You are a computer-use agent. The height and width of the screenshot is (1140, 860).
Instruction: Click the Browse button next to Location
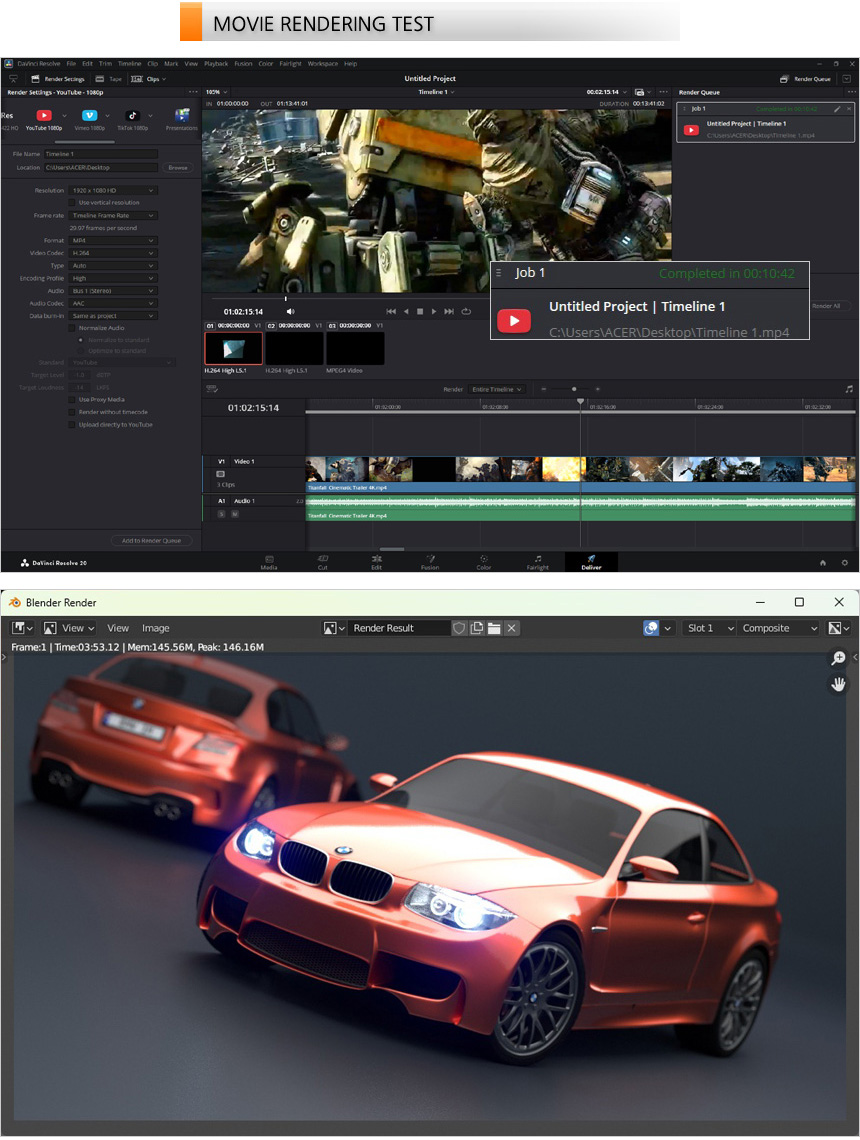pyautogui.click(x=177, y=168)
